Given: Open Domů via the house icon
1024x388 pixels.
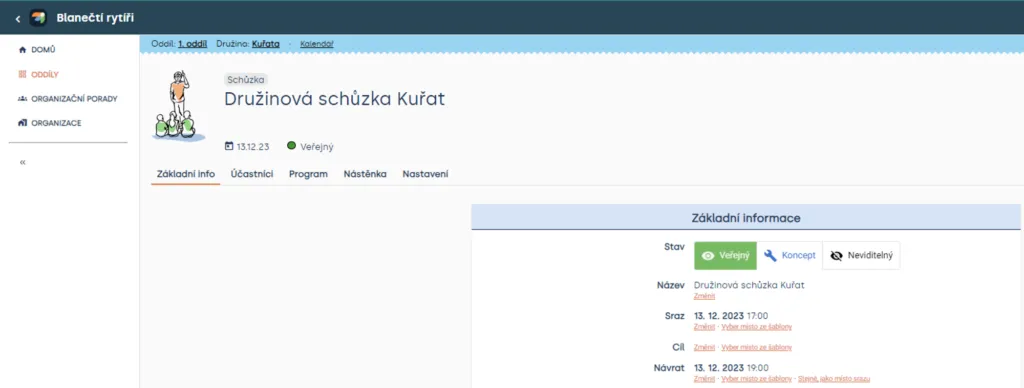Looking at the screenshot, I should (x=23, y=50).
